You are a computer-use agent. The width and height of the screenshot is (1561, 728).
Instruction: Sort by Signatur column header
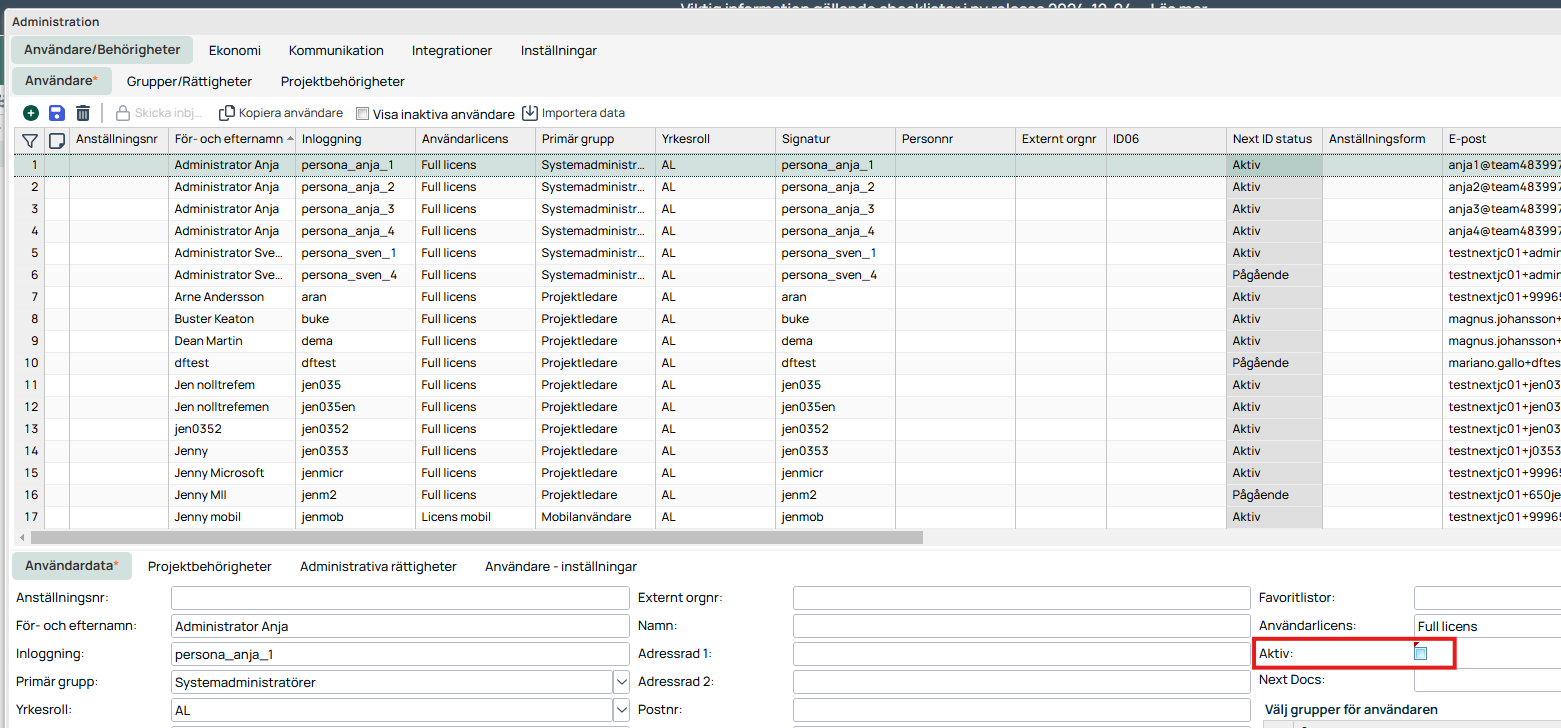click(835, 139)
